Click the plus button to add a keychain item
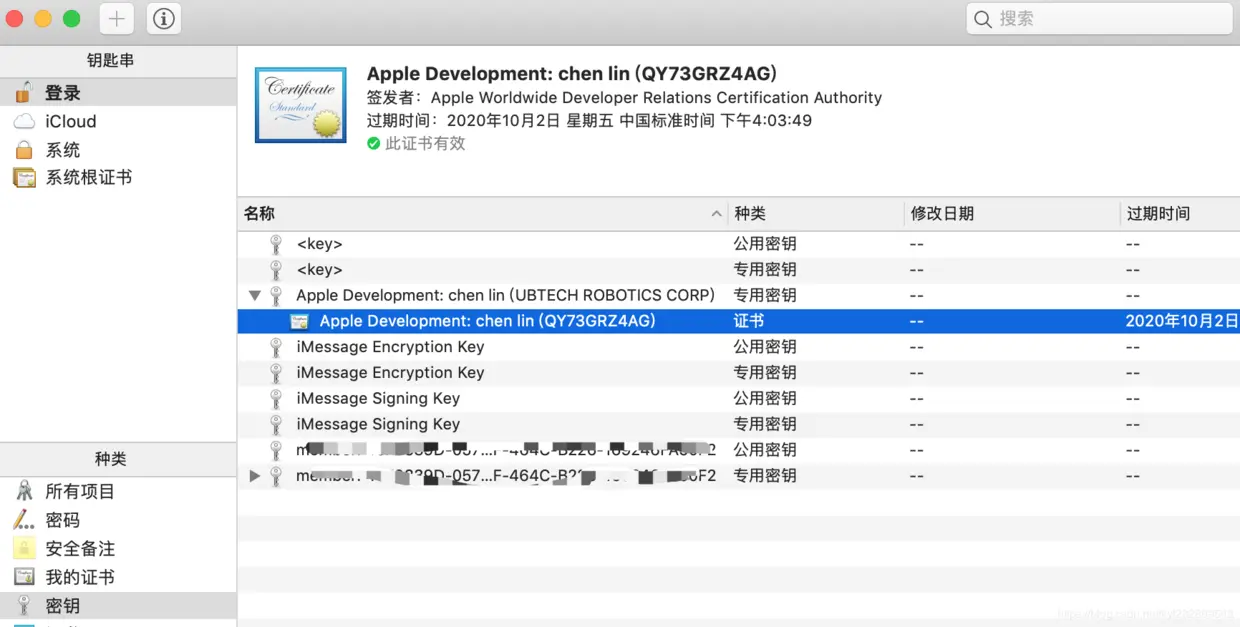 (117, 18)
